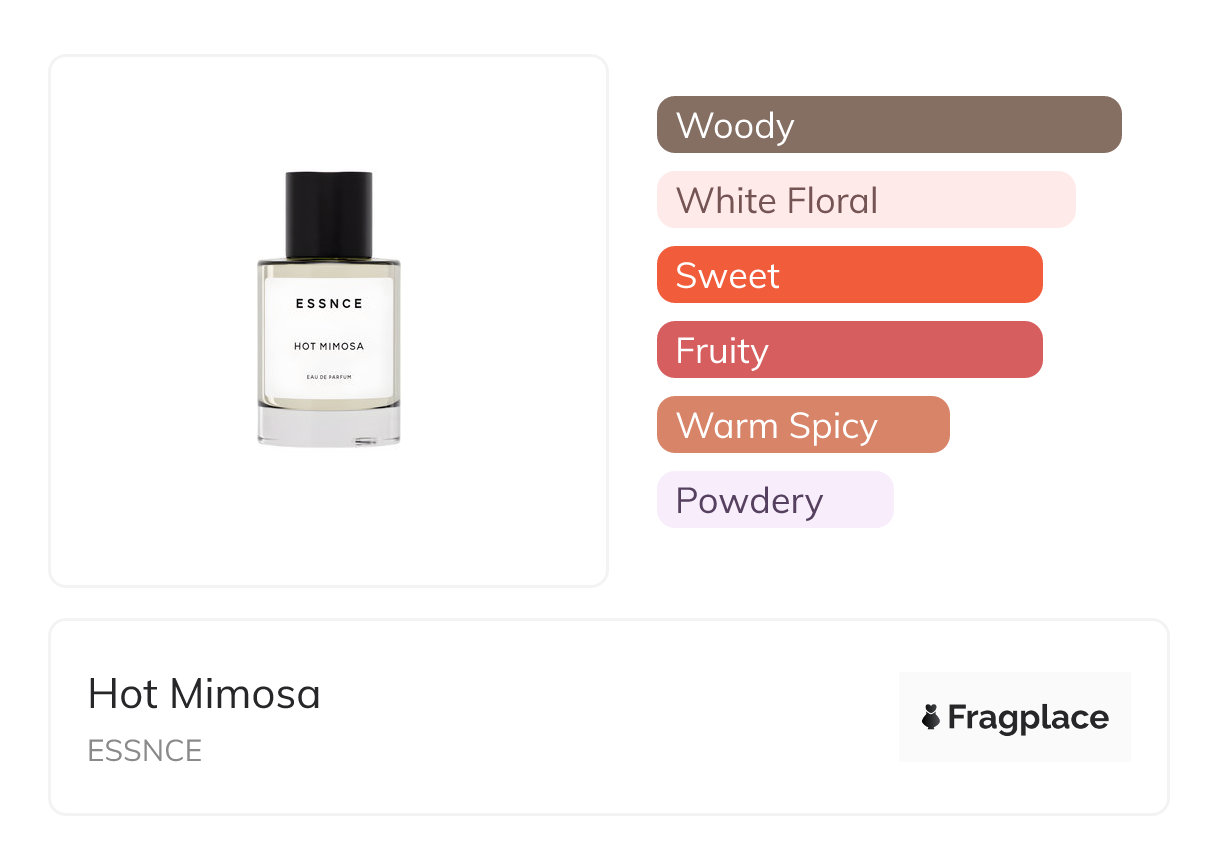Click the Fragplace flower logo icon
The height and width of the screenshot is (864, 1218).
pos(931,717)
